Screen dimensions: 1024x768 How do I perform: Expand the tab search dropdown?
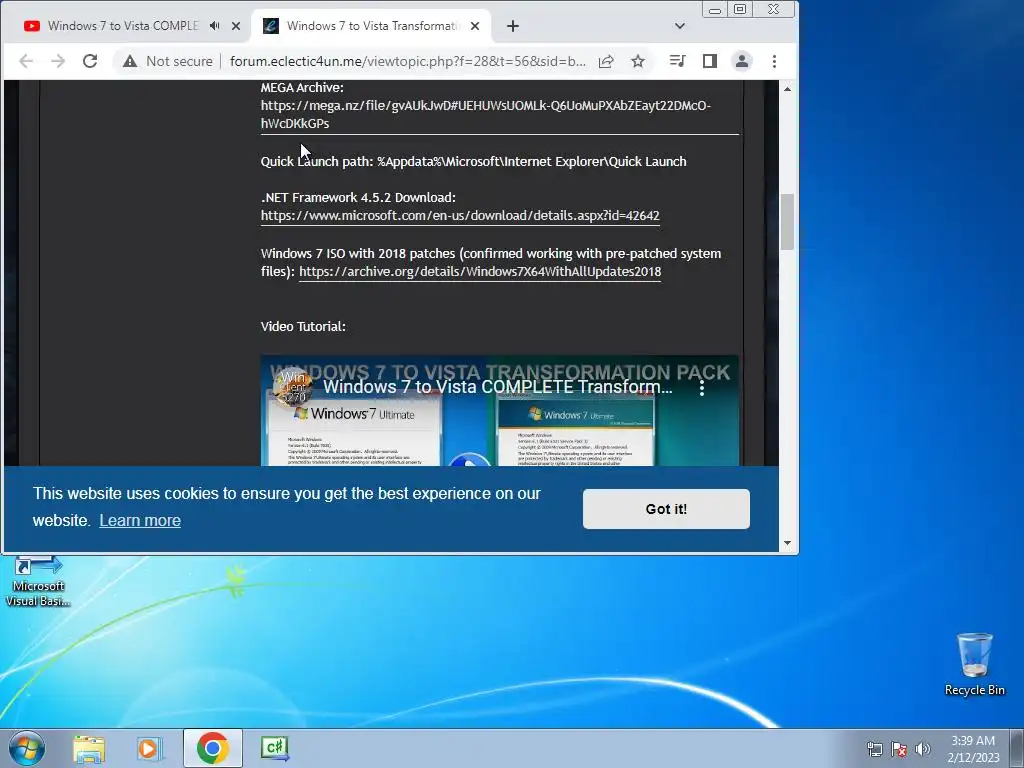point(680,26)
